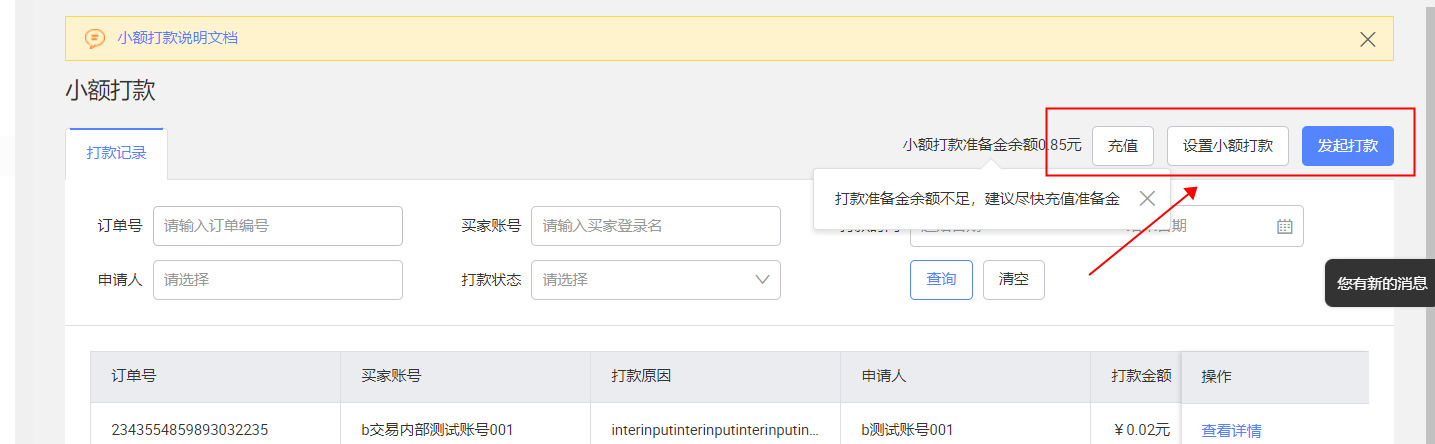The image size is (1435, 444).
Task: Open the 小额打款说明文档 link
Action: [x=177, y=39]
